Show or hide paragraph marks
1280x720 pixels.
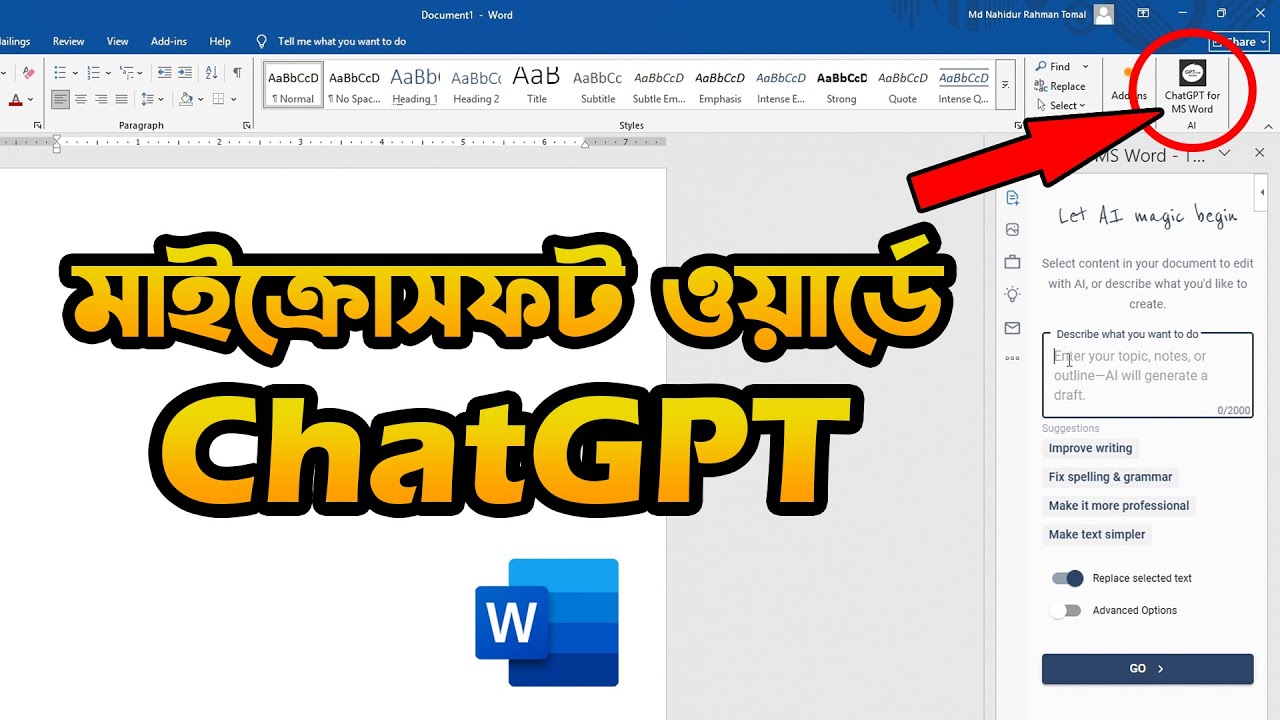[x=237, y=72]
